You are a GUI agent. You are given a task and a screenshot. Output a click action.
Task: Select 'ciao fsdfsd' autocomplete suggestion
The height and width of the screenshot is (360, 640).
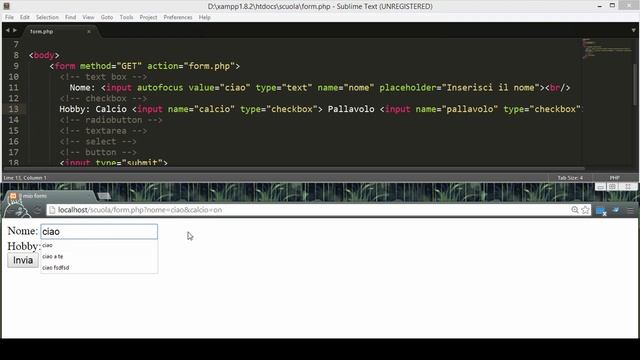pyautogui.click(x=99, y=268)
